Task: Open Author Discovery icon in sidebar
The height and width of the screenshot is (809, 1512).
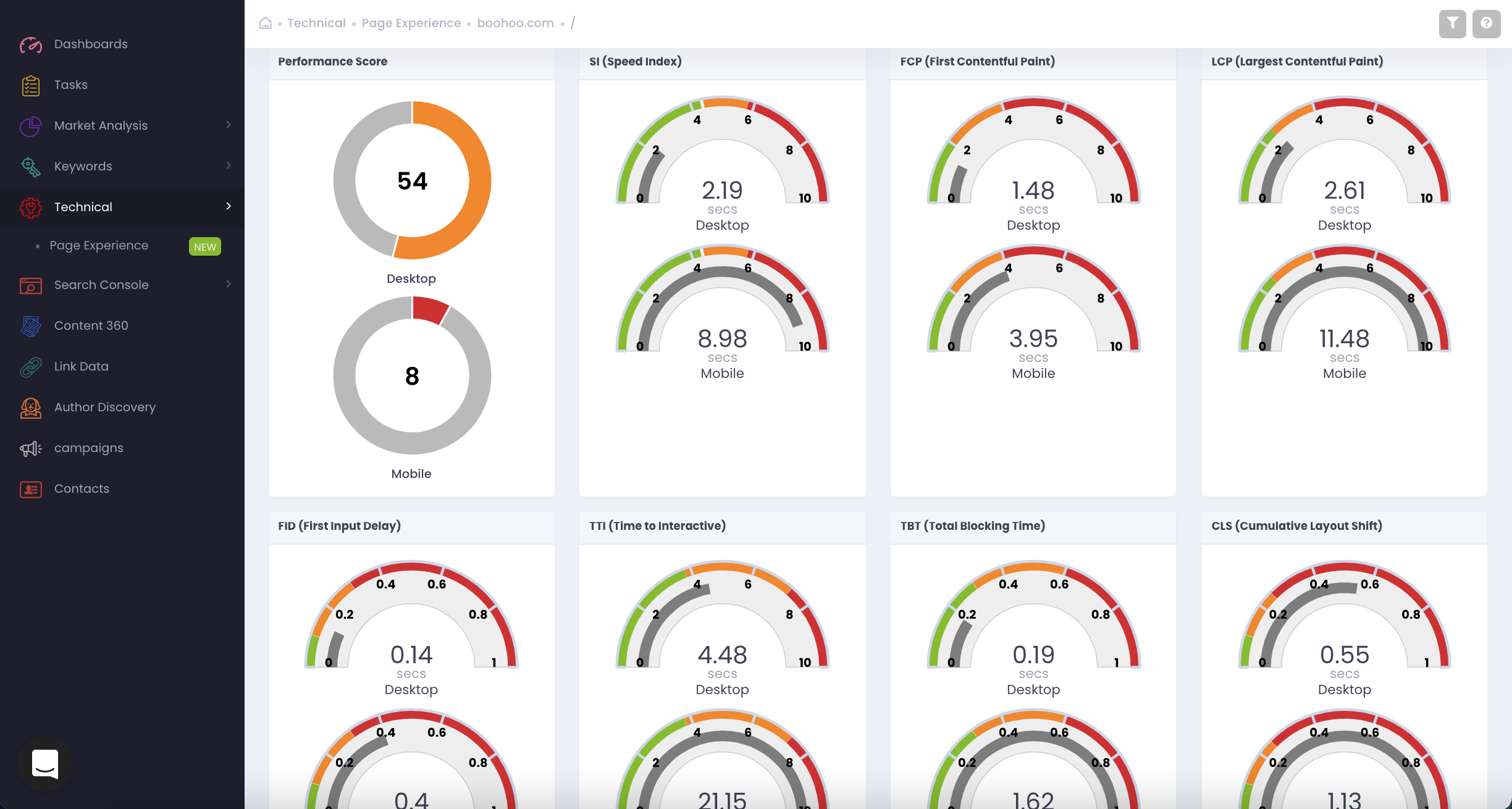Action: [x=30, y=408]
